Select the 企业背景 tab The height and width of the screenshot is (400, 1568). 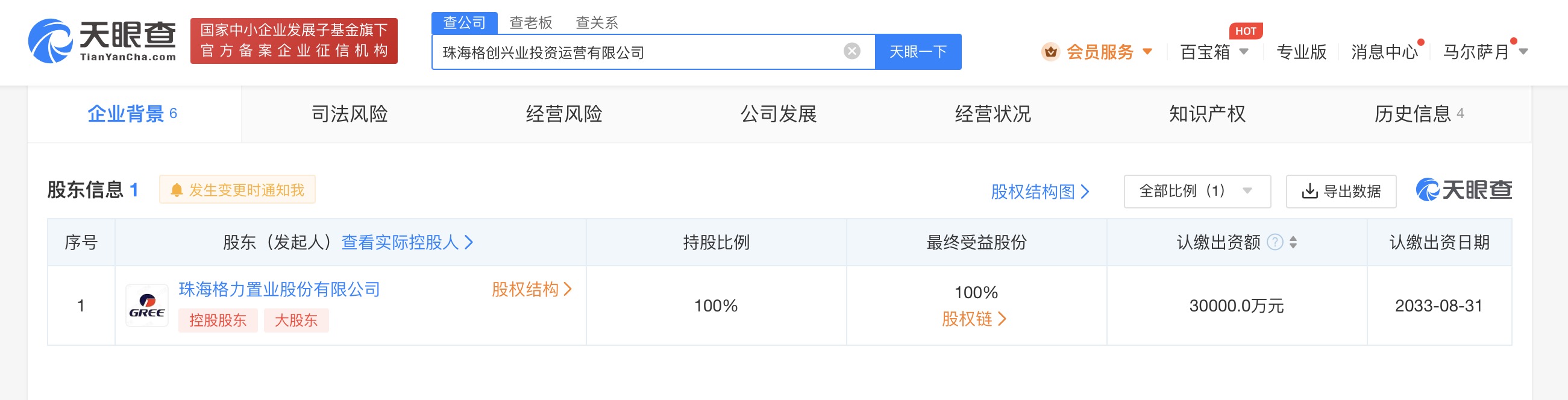134,114
